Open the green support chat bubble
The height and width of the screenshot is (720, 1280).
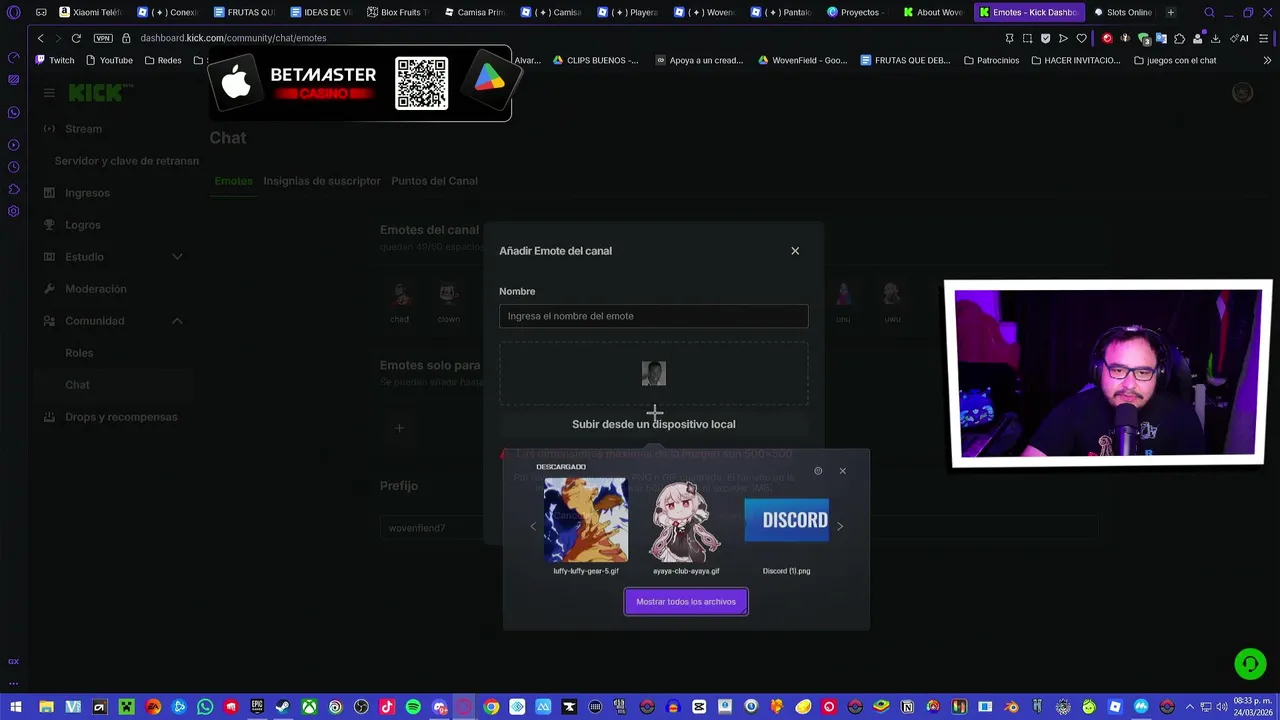pos(1250,664)
